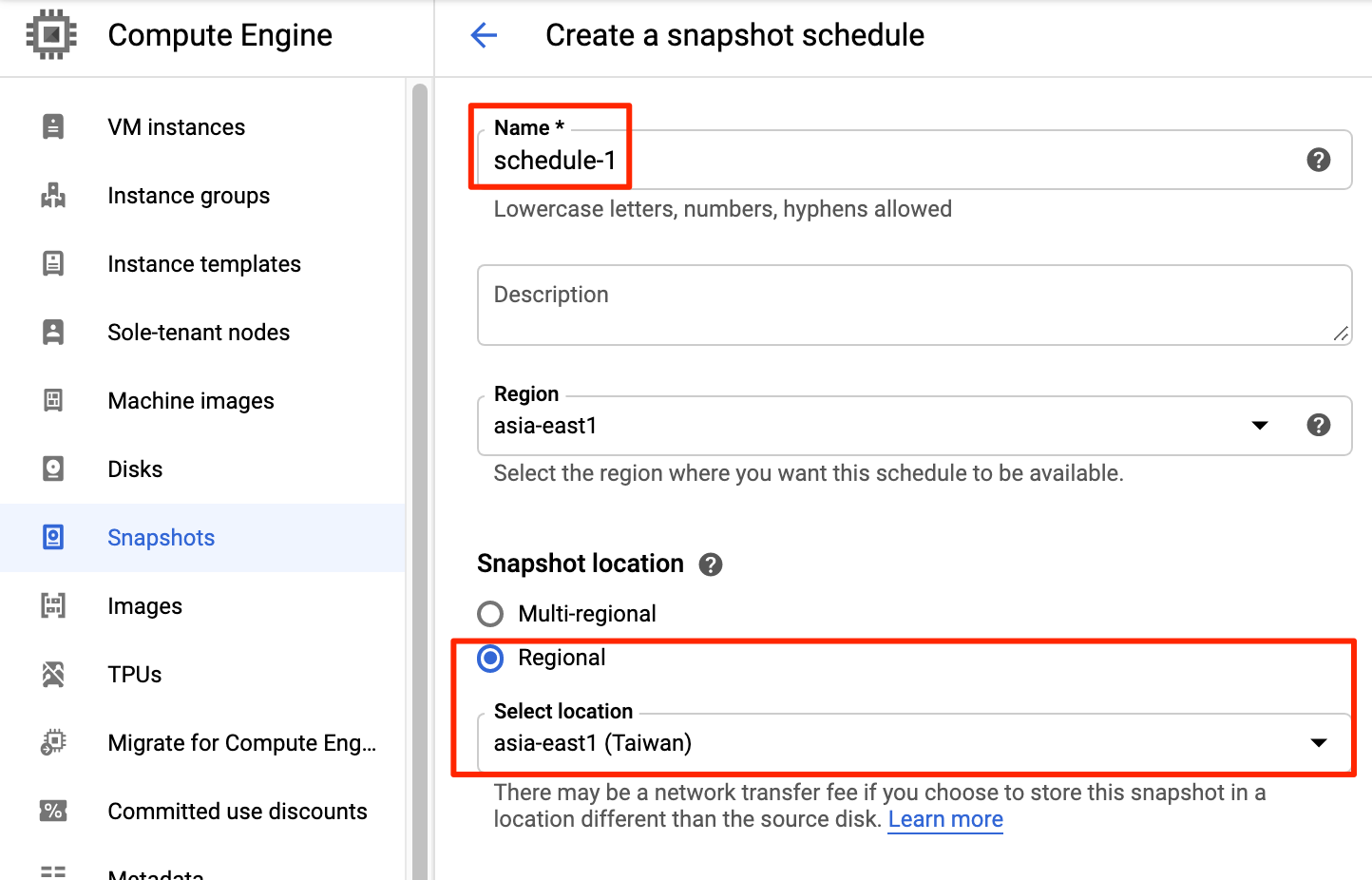Click the Instance groups icon
Image resolution: width=1372 pixels, height=880 pixels.
(54, 196)
